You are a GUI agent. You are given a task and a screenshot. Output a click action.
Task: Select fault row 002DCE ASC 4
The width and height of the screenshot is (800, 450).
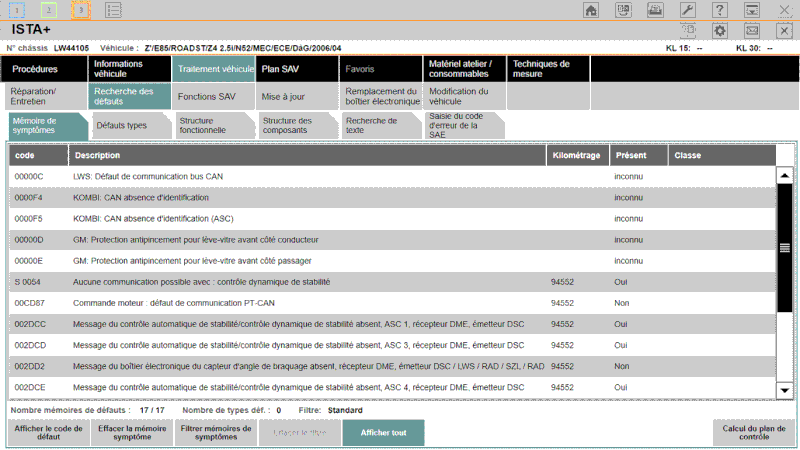pos(392,387)
